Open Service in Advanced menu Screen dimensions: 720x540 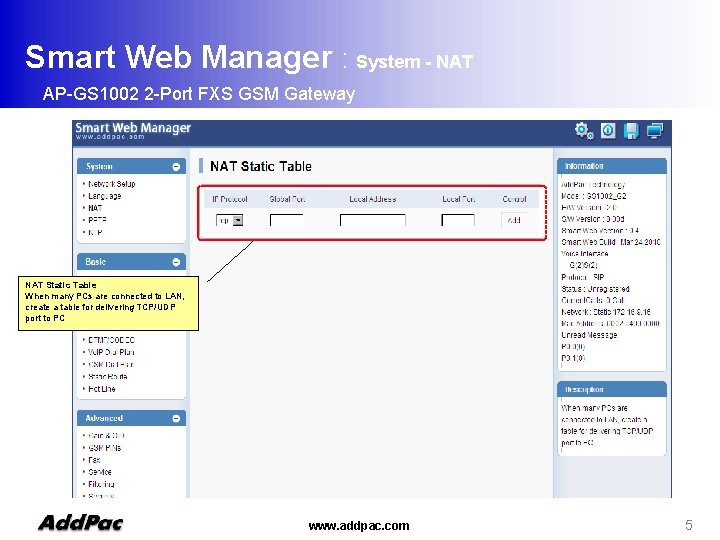100,472
